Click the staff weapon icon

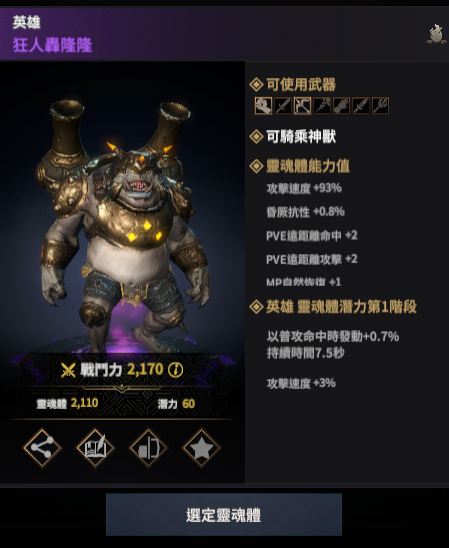pyautogui.click(x=322, y=106)
